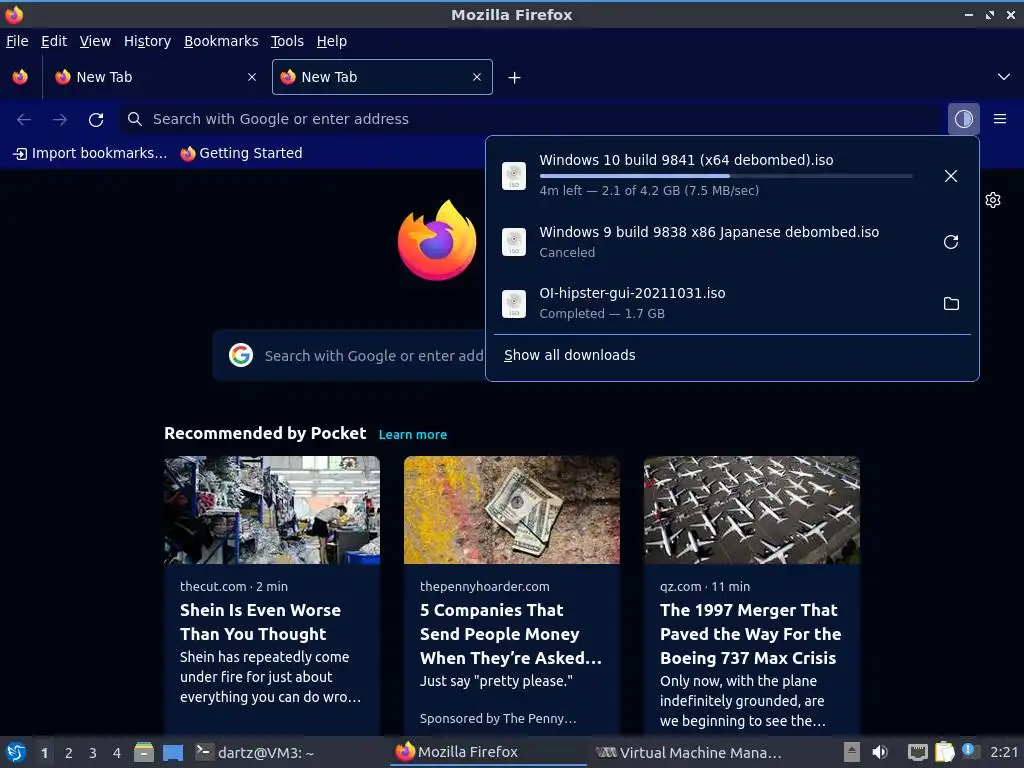The image size is (1024, 768).
Task: Open the hamburger application menu
Action: [999, 119]
